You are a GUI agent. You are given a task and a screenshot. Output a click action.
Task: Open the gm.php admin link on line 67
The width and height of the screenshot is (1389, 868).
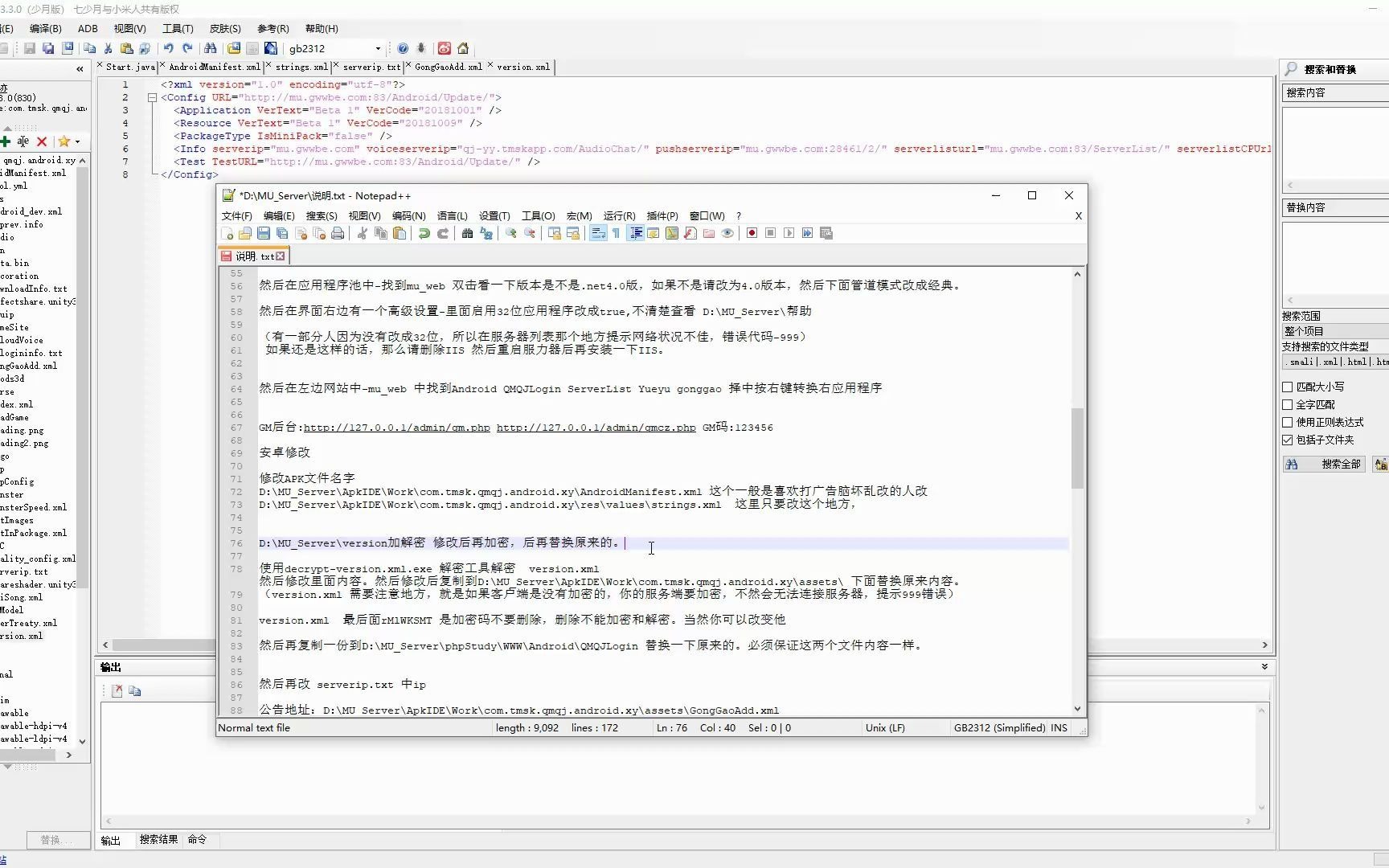(x=397, y=428)
